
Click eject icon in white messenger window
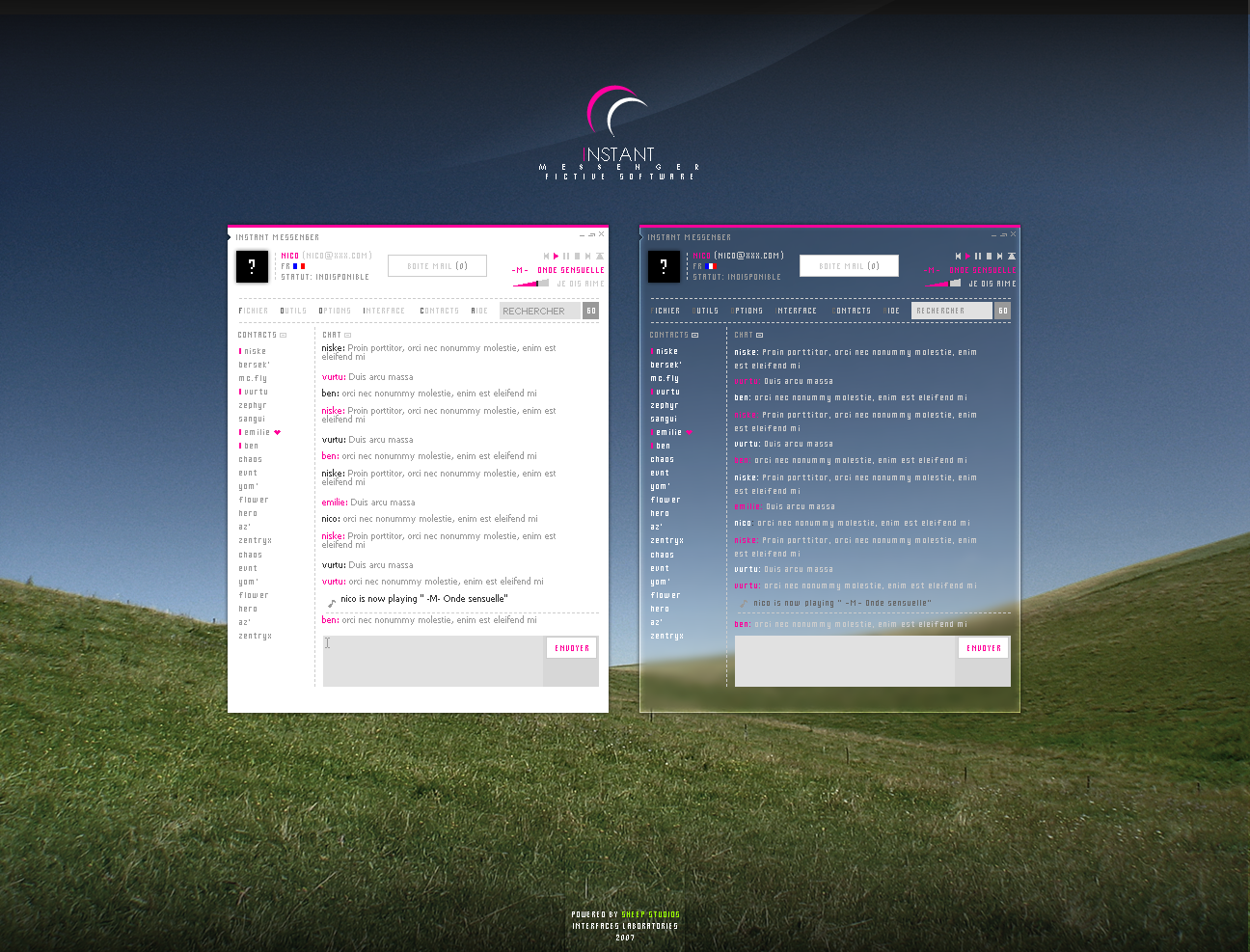point(600,256)
